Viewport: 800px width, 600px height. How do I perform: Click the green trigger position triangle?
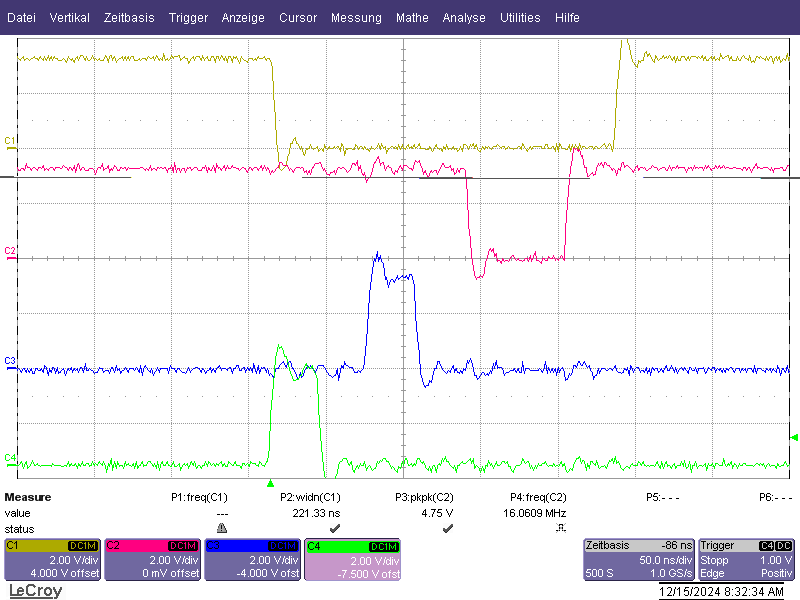(x=270, y=483)
